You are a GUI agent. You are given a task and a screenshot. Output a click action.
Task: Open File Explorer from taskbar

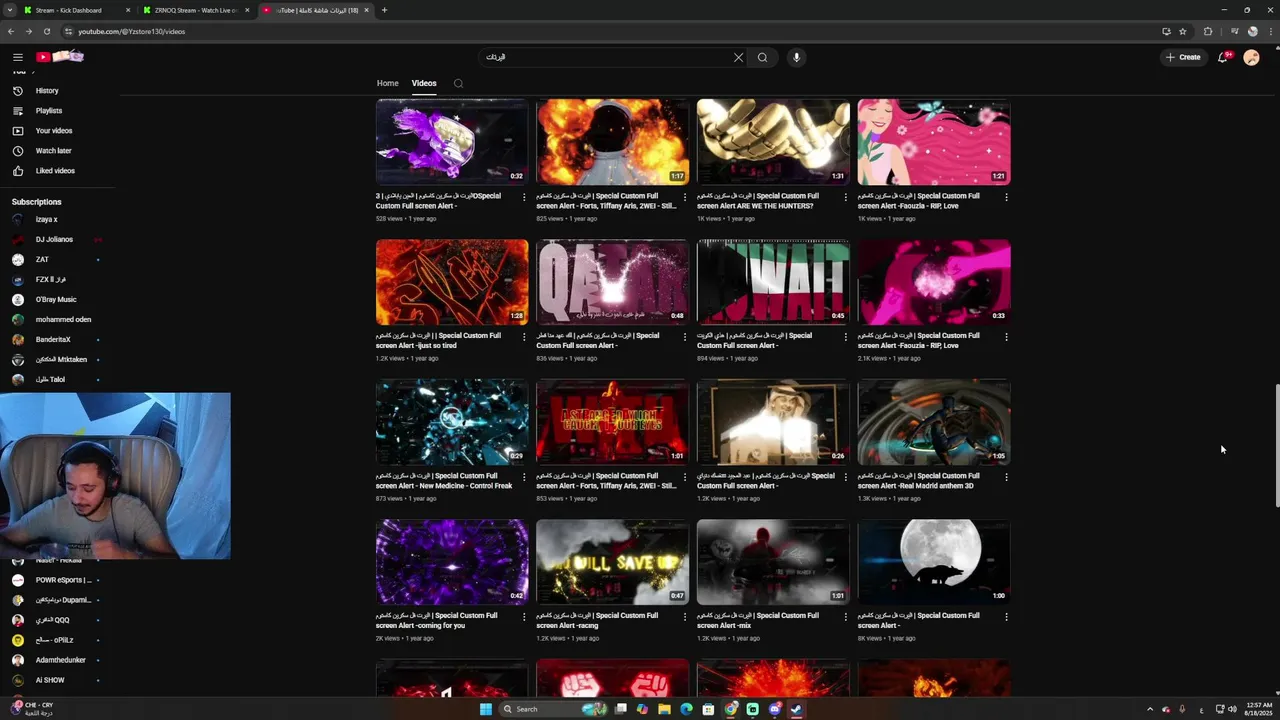664,709
